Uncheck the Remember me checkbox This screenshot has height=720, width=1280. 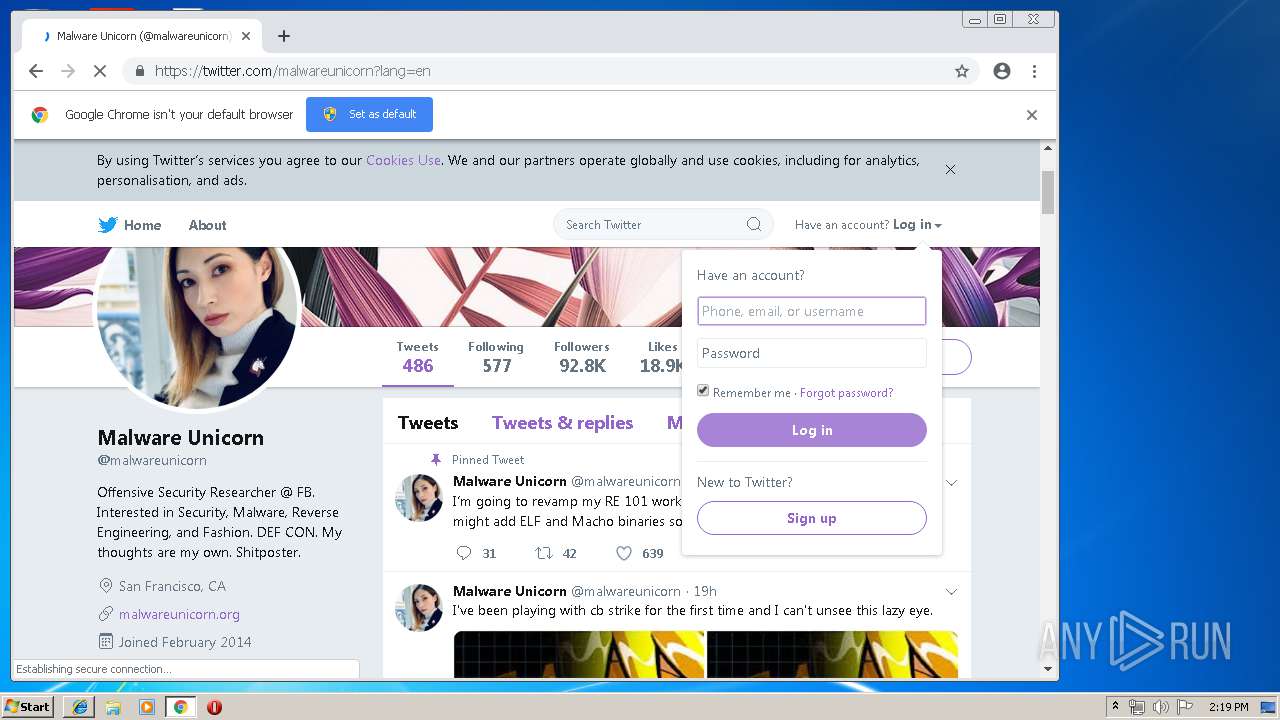(x=703, y=391)
